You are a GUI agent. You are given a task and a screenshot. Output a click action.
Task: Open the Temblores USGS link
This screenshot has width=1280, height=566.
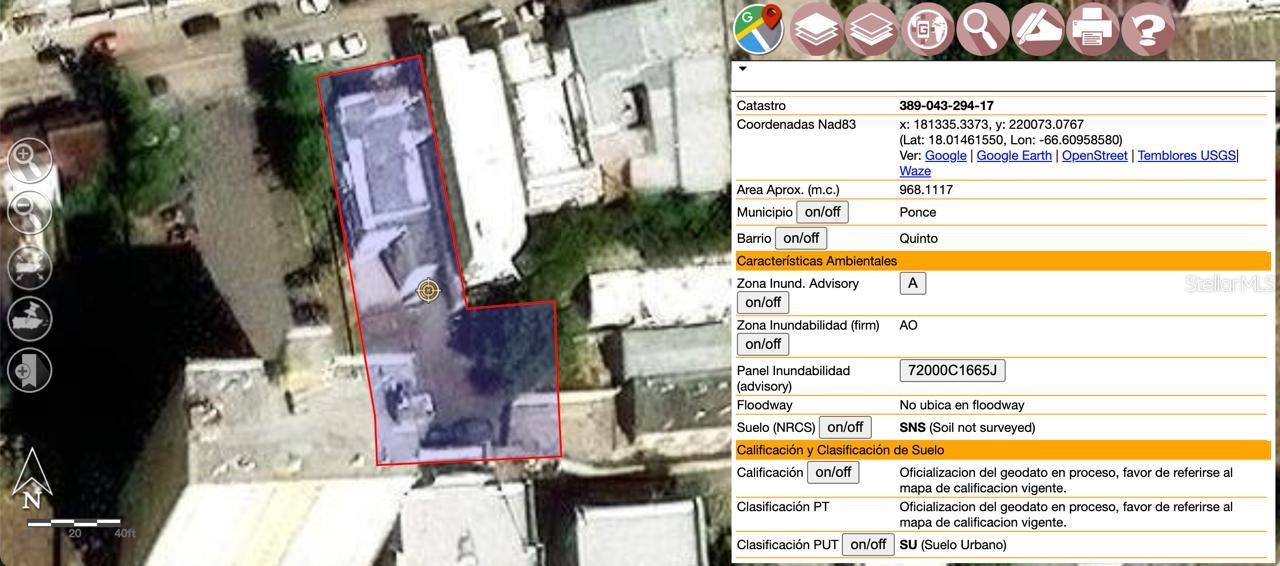click(1186, 155)
